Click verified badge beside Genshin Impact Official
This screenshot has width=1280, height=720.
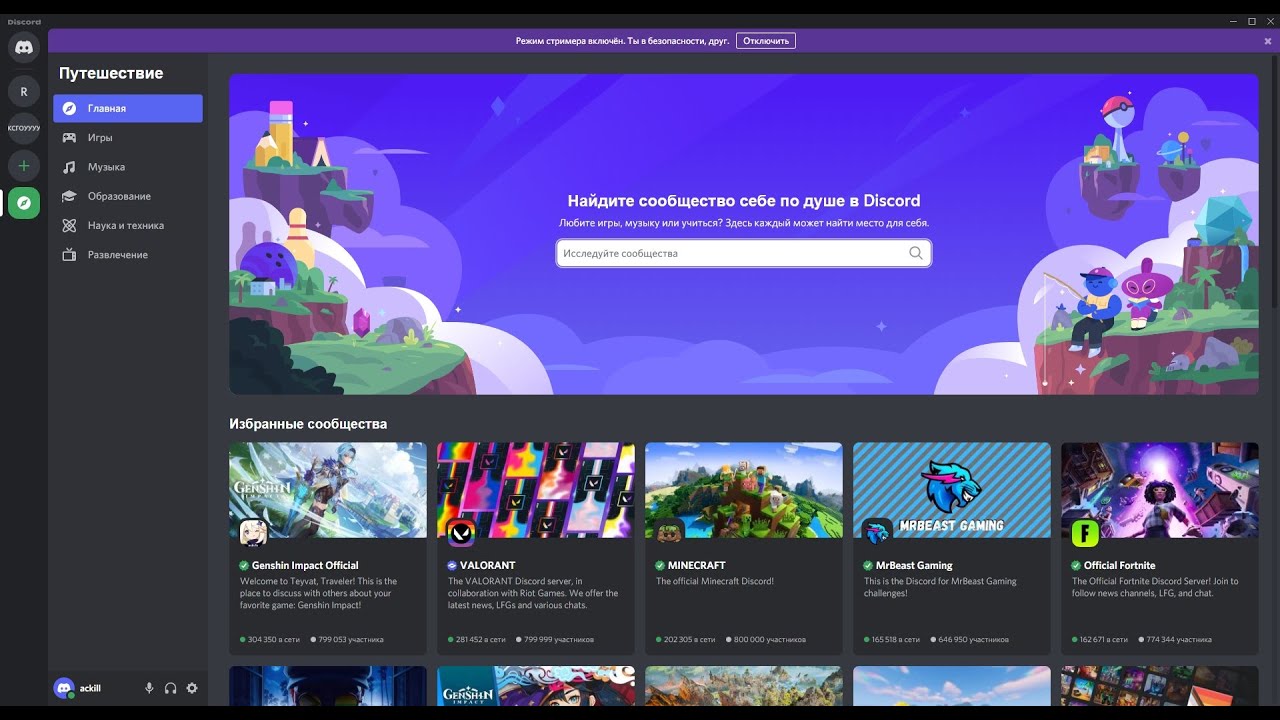(244, 565)
